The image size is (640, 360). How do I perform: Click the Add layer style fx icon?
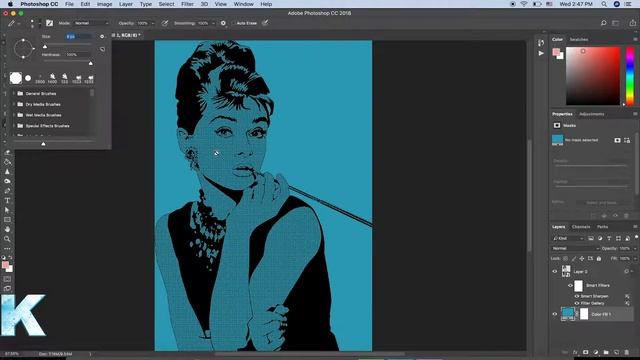(575, 352)
